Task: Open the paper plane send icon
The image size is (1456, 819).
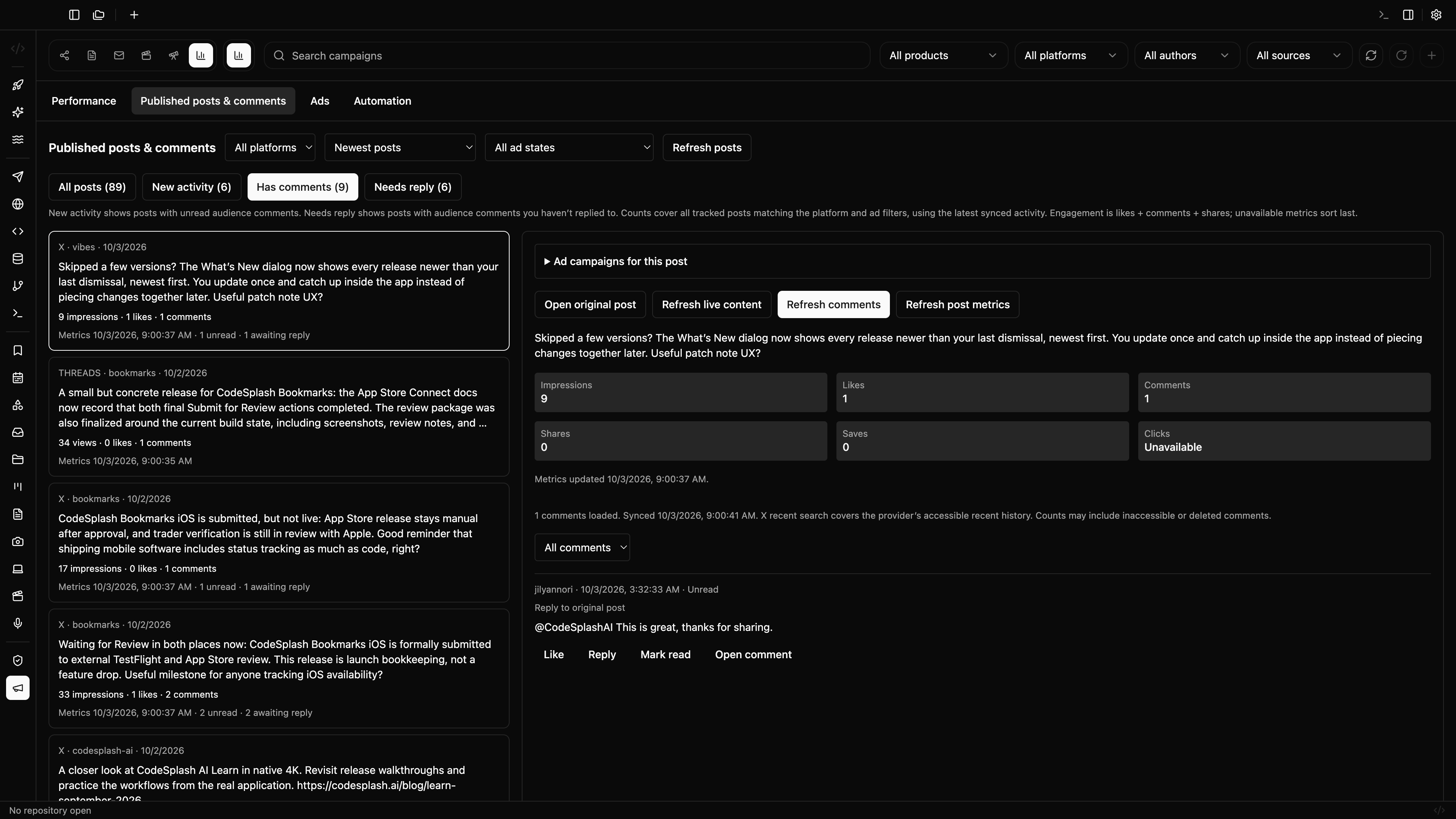Action: (x=17, y=177)
